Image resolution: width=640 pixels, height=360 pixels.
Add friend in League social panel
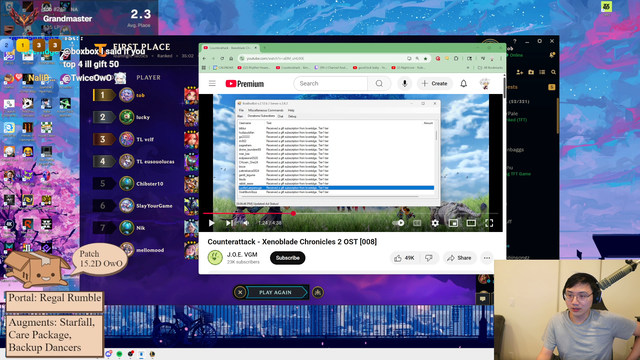[520, 72]
